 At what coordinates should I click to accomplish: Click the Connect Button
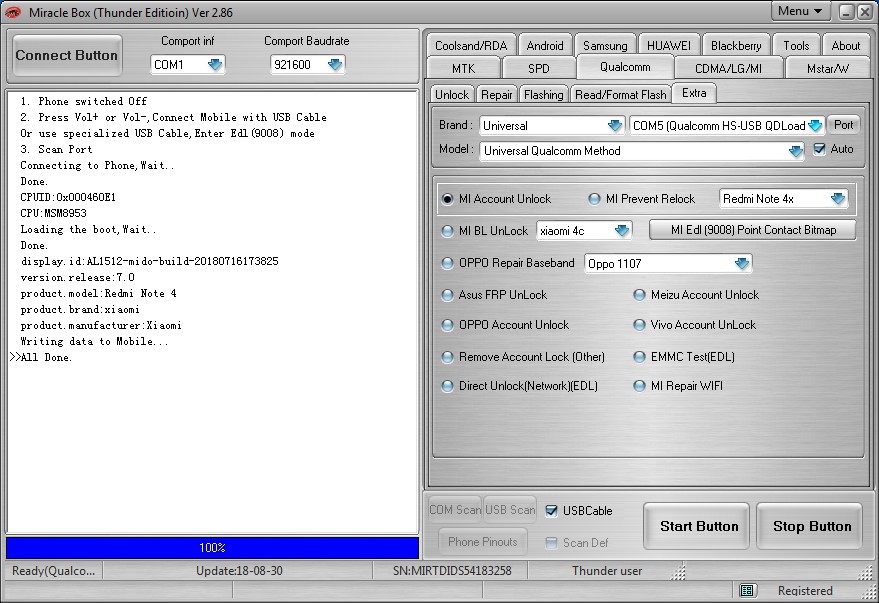coord(67,55)
